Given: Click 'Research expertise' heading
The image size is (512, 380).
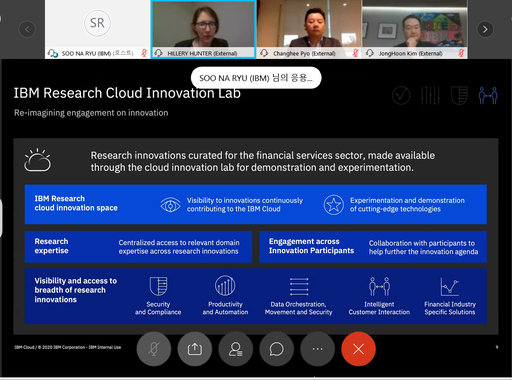Looking at the screenshot, I should 51,246.
